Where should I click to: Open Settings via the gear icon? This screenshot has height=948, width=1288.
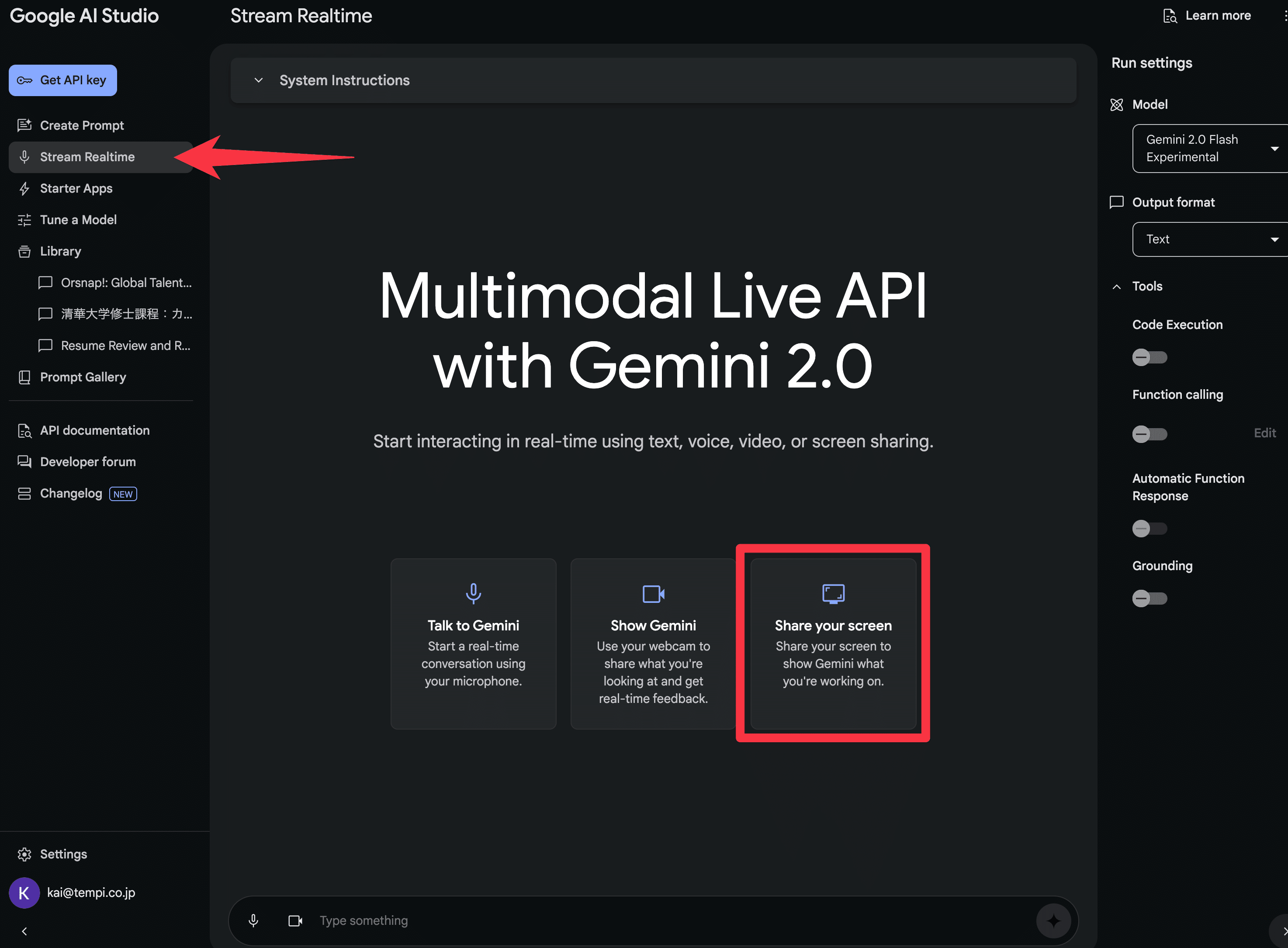coord(24,854)
